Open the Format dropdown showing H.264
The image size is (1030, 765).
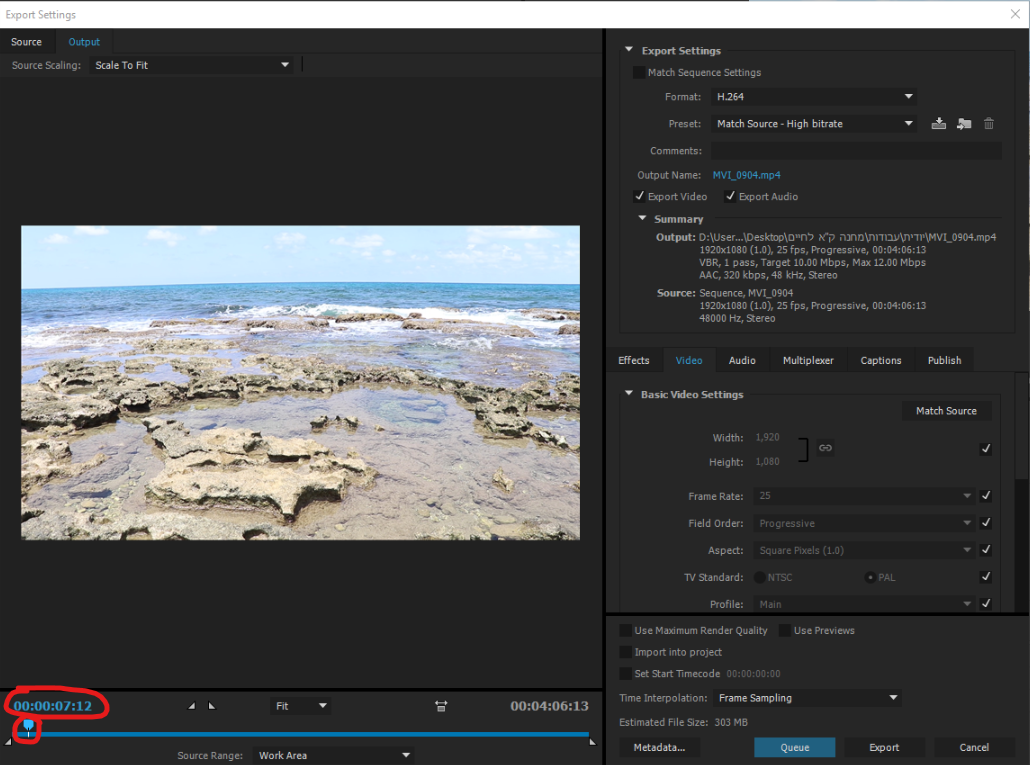[814, 97]
